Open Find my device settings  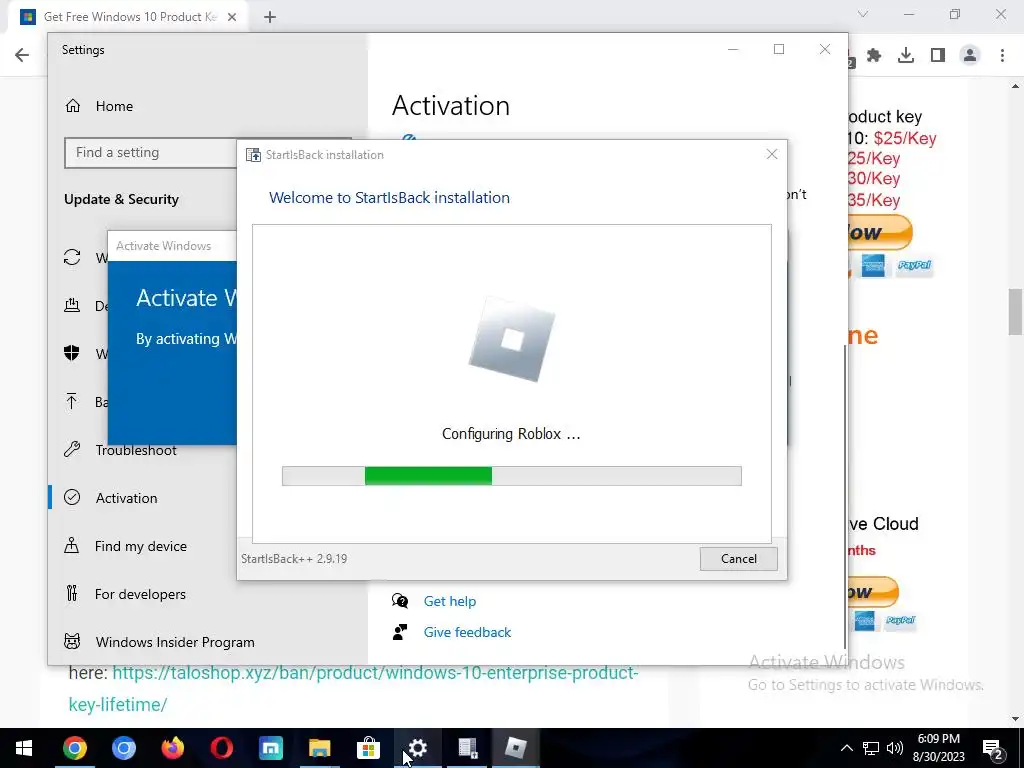140,546
